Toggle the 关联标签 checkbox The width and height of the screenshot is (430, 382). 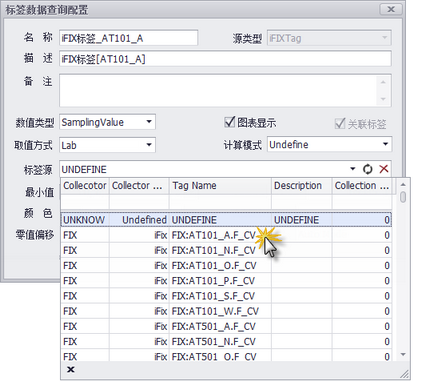[x=340, y=124]
